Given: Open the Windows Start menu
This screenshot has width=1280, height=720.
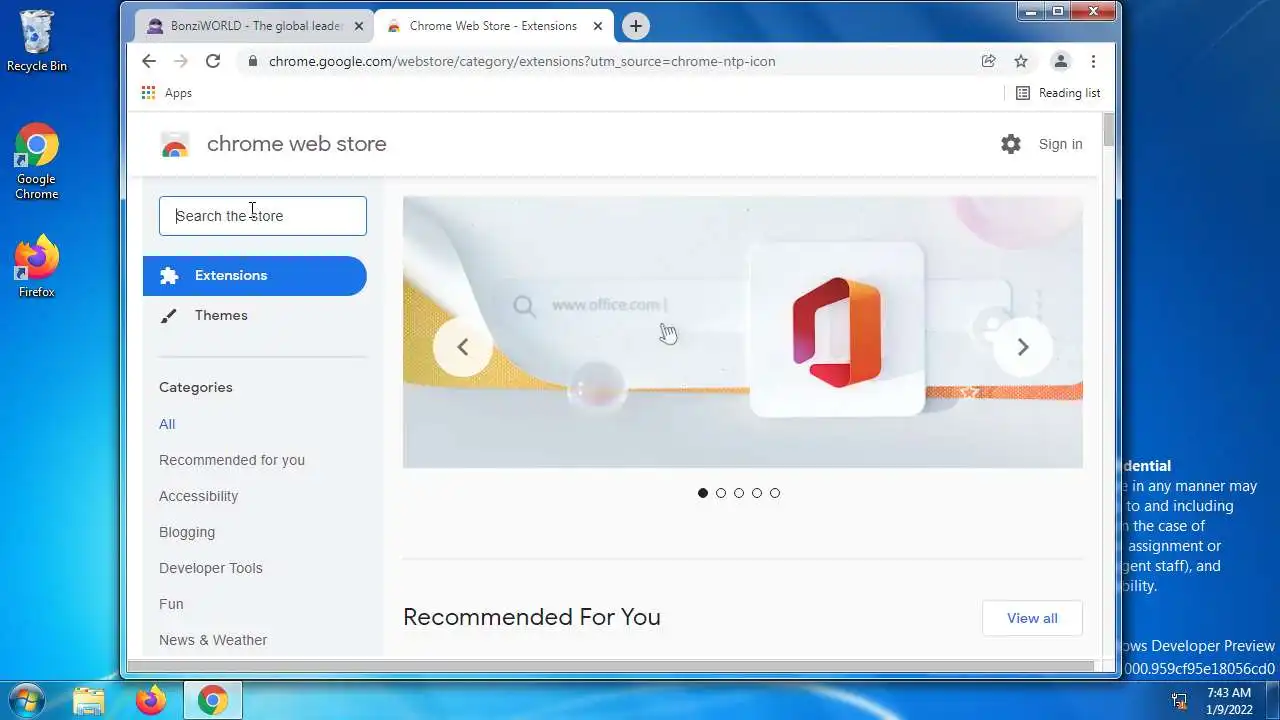Looking at the screenshot, I should 25,700.
